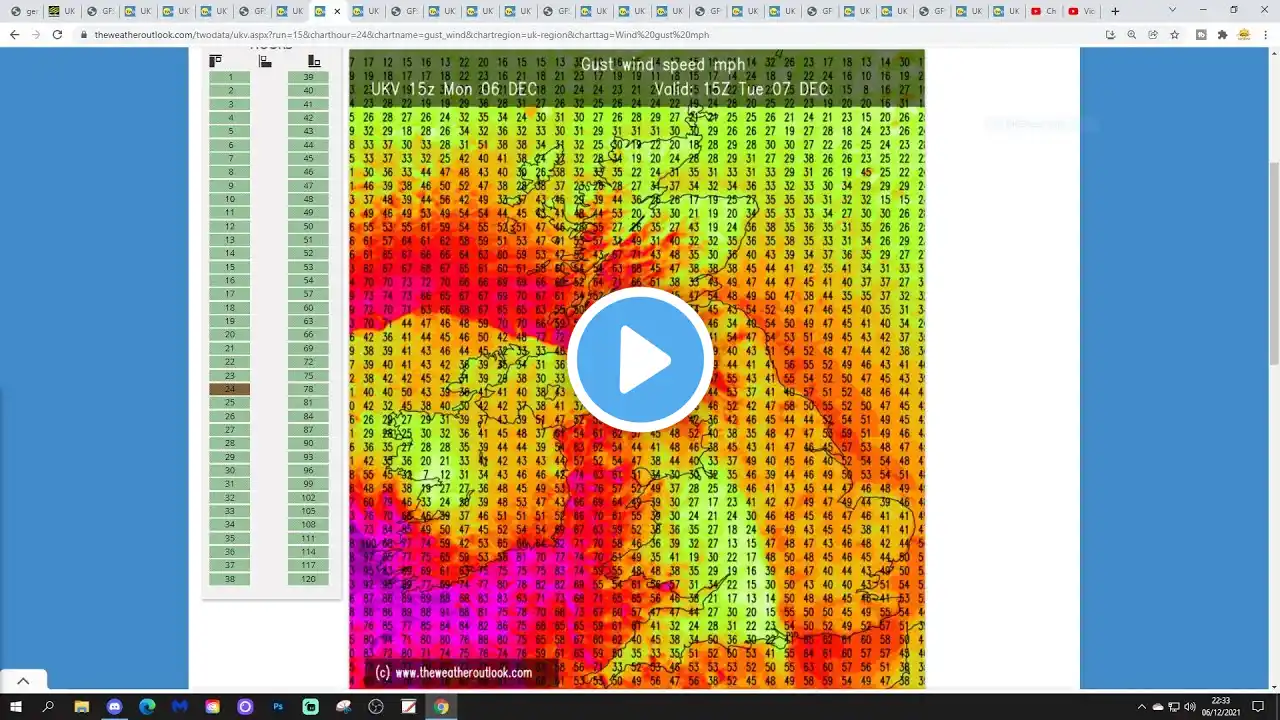Screen dimensions: 1280x720
Task: Open the OneDrive cloud tray icon
Action: 1158,707
